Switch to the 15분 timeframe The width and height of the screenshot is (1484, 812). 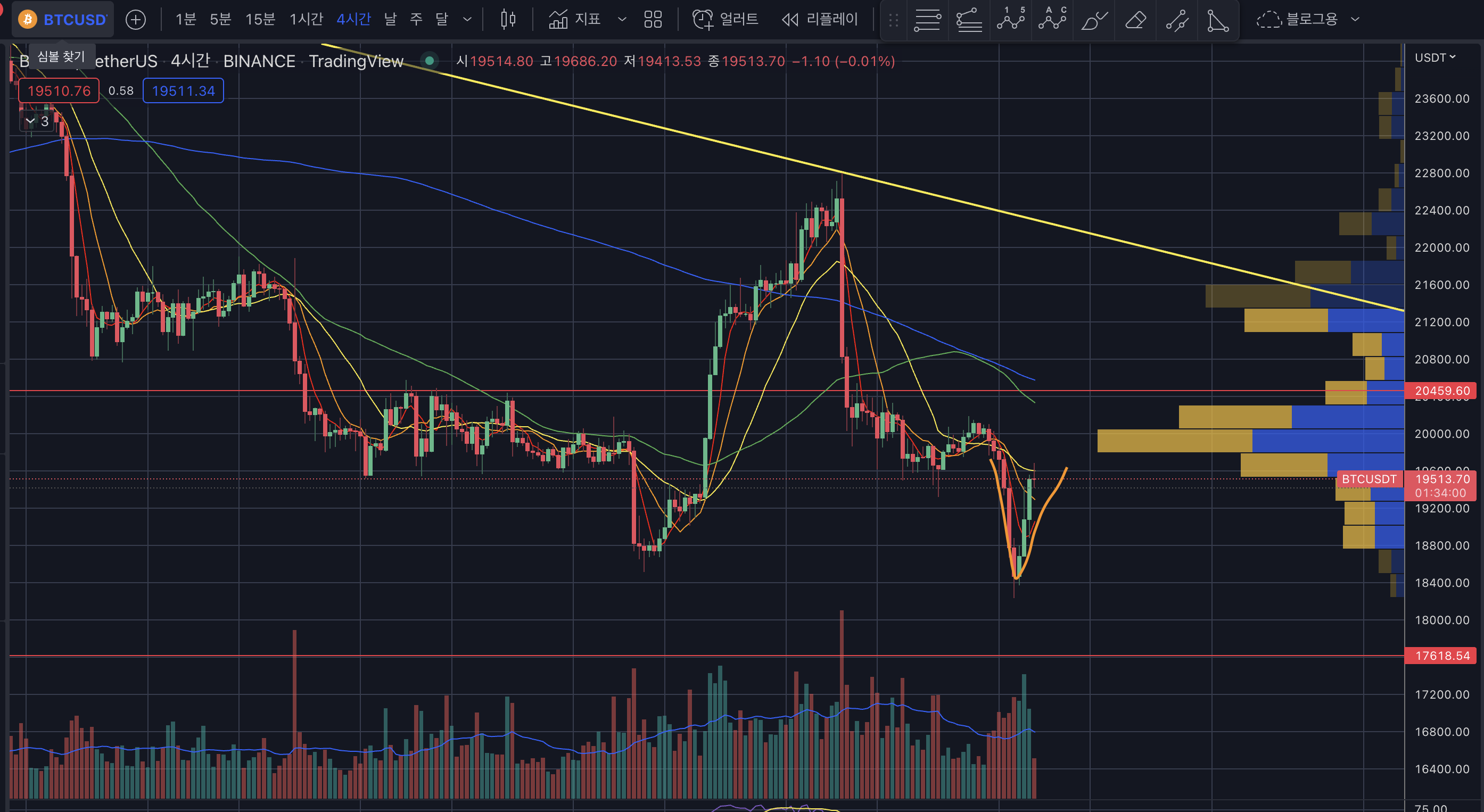click(x=260, y=20)
